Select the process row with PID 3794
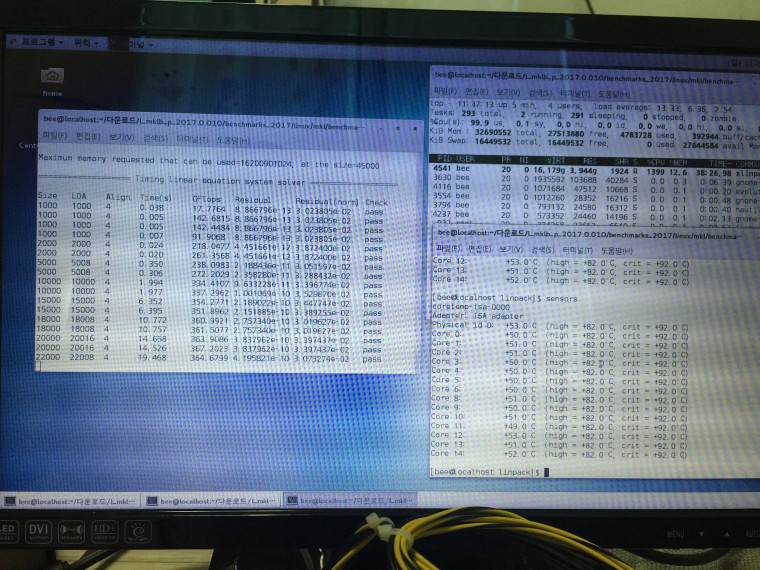This screenshot has width=760, height=570. coord(596,207)
